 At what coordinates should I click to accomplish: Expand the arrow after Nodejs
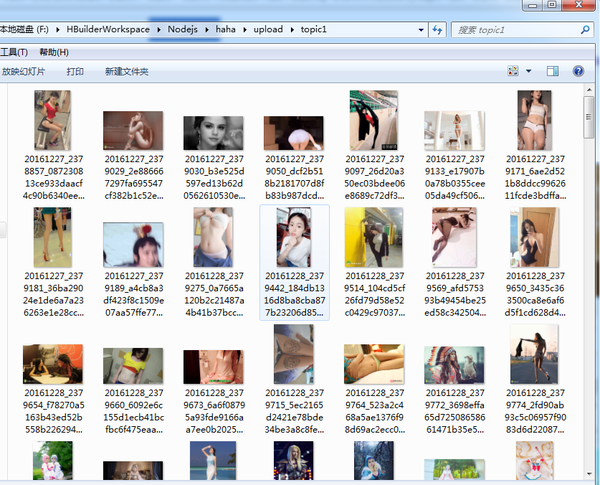[207, 29]
